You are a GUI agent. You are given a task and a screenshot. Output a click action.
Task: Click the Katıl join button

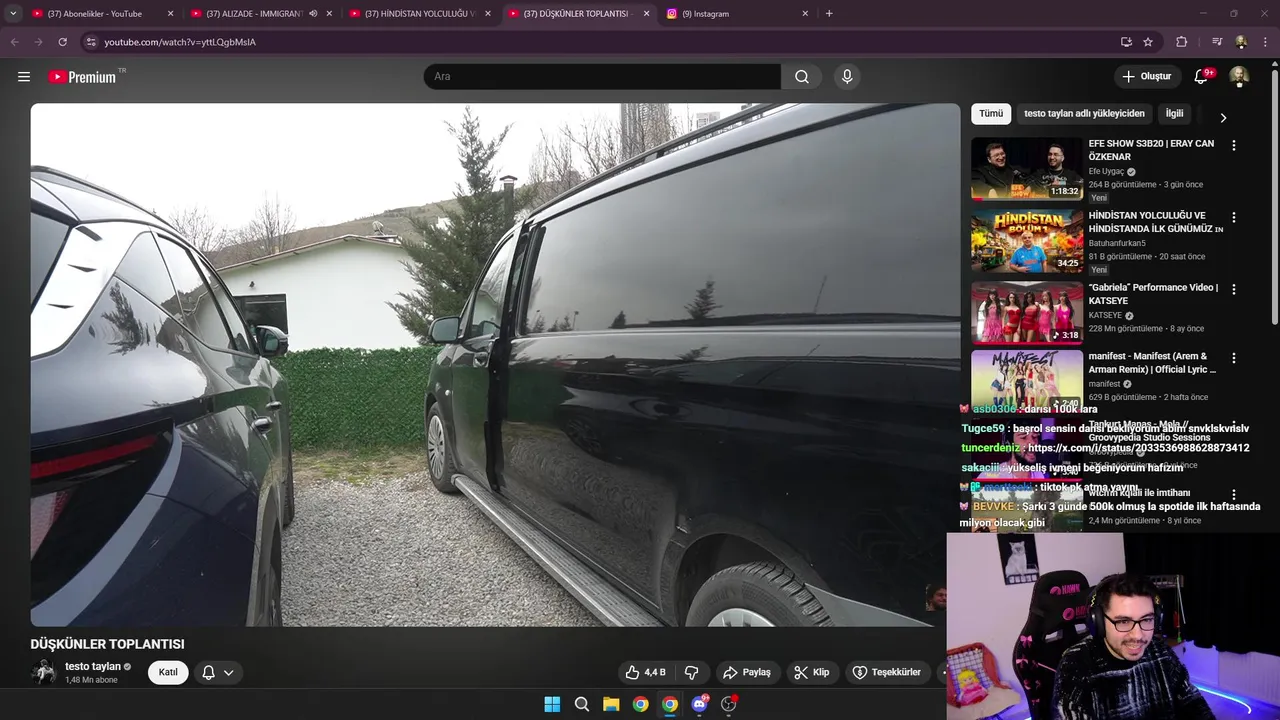(168, 672)
